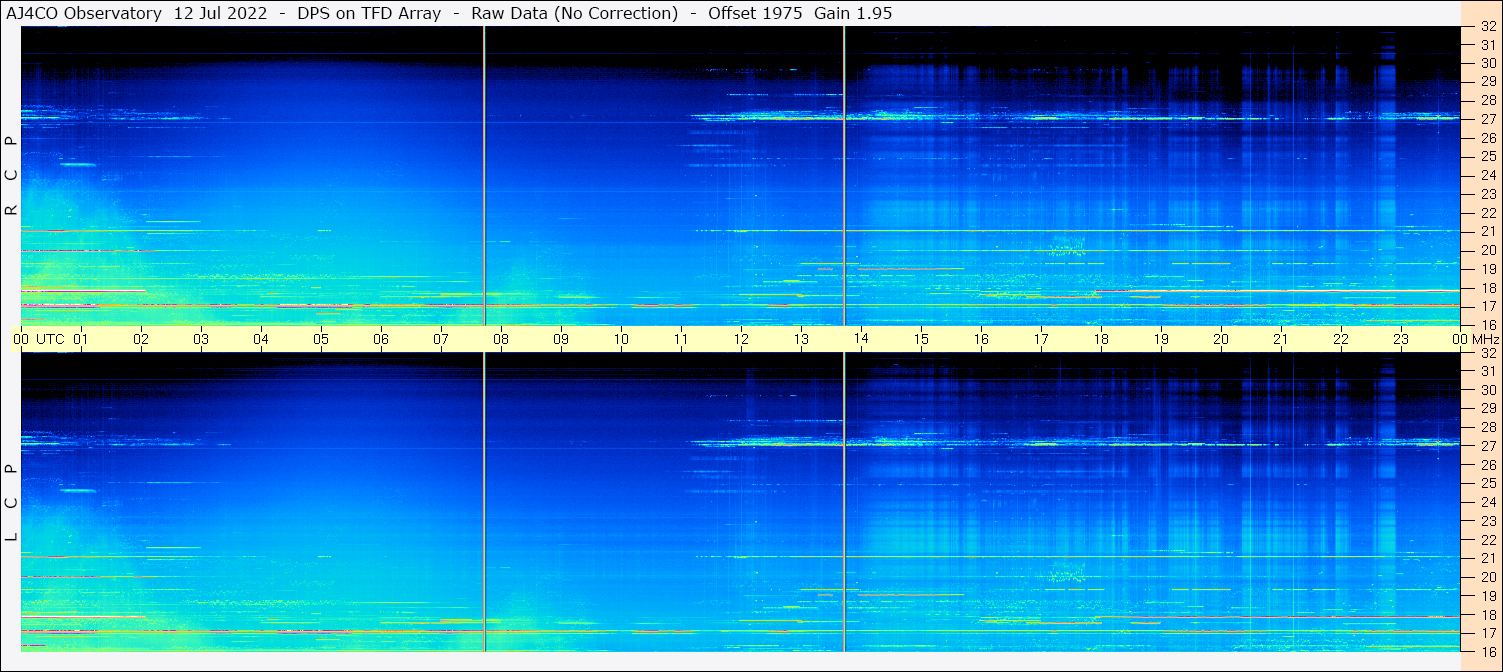1503x672 pixels.
Task: Click the yellow vertical marker before 14 in RCP panel
Action: pyautogui.click(x=844, y=176)
